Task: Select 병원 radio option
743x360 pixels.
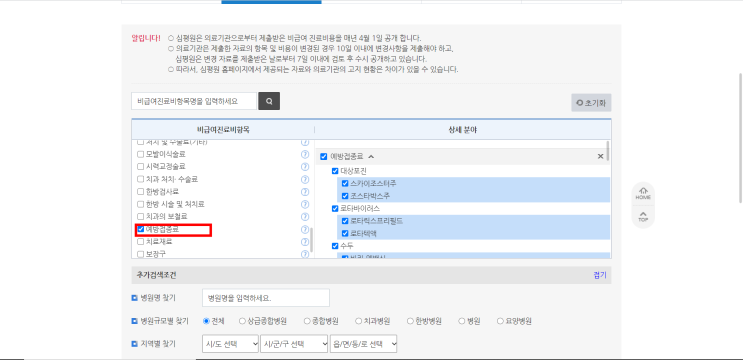Action: coord(462,321)
